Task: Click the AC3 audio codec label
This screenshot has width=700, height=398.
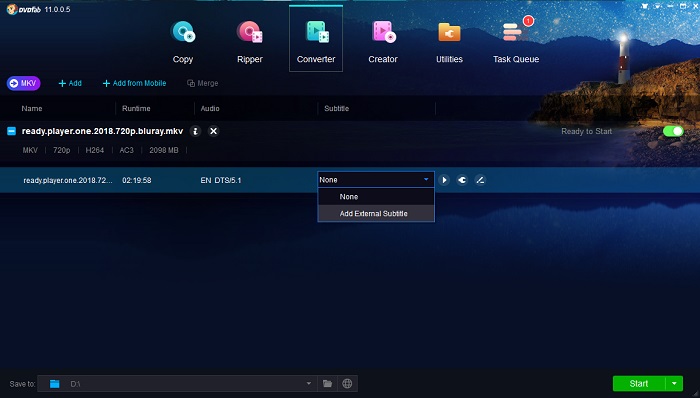Action: click(x=126, y=150)
